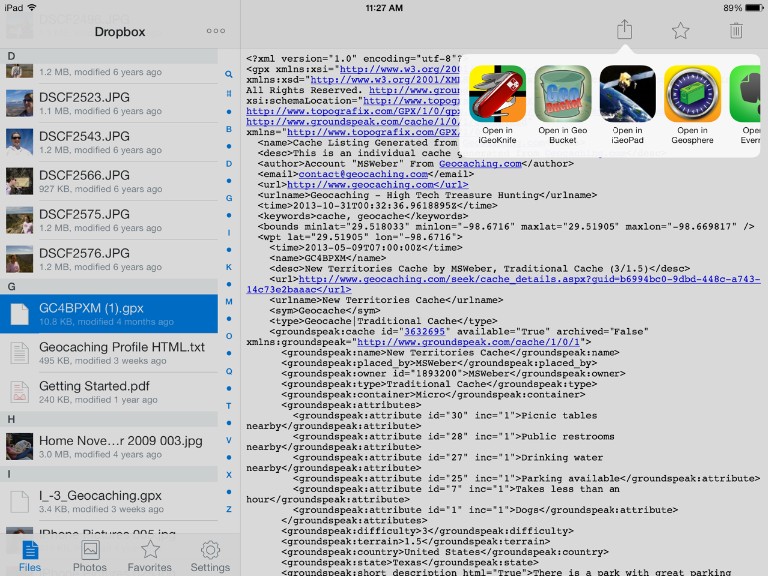The width and height of the screenshot is (768, 576).
Task: Open in iGeoKnife app icon
Action: pyautogui.click(x=497, y=94)
